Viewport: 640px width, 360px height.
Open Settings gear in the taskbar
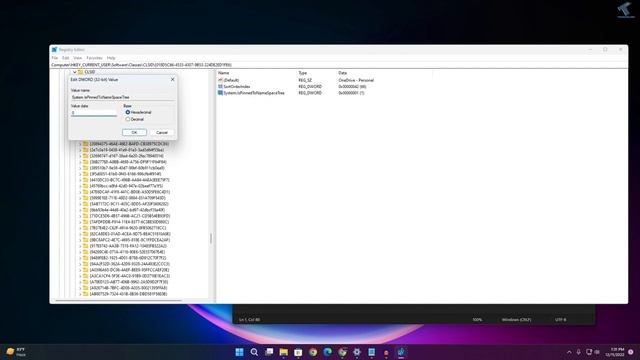point(357,352)
